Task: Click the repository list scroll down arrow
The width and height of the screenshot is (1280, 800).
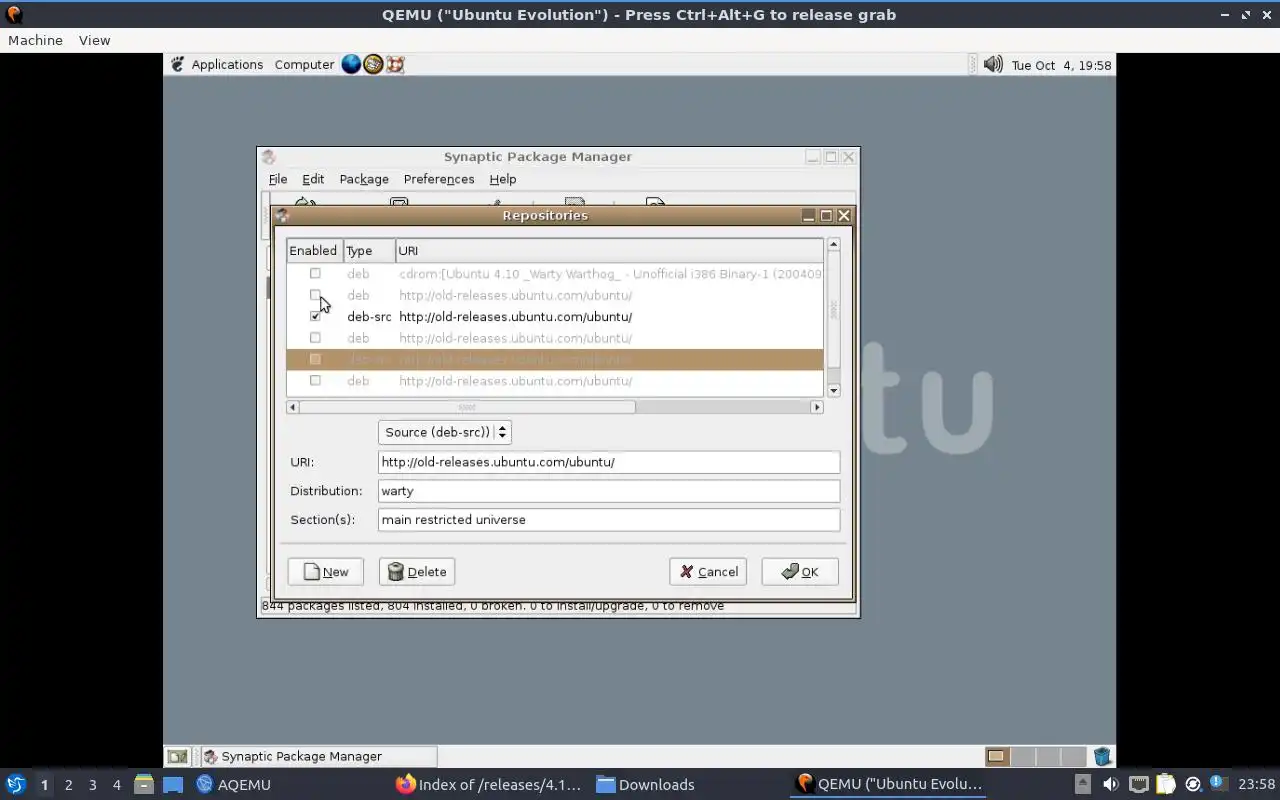Action: point(833,390)
